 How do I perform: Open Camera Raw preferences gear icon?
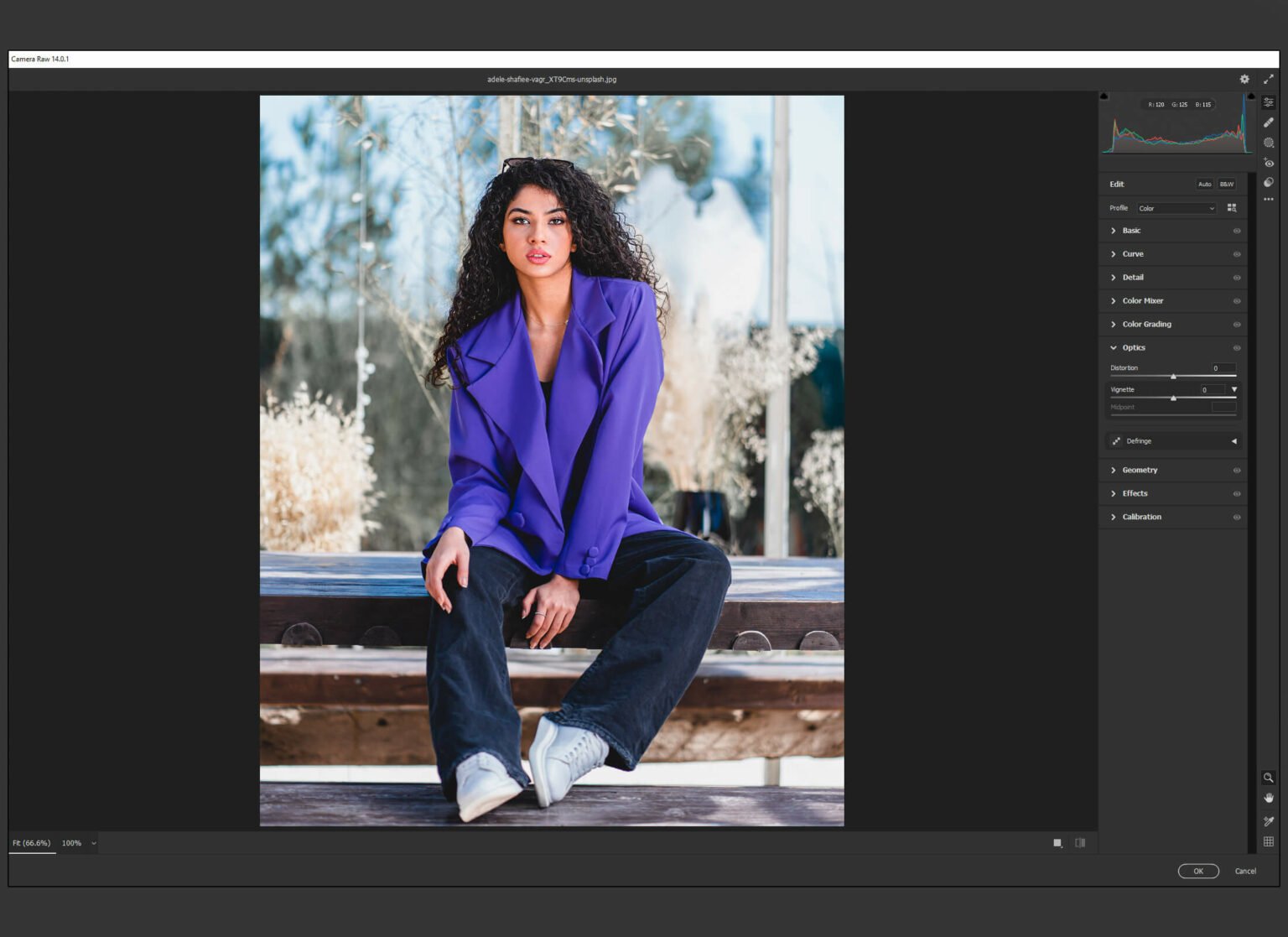point(1244,79)
